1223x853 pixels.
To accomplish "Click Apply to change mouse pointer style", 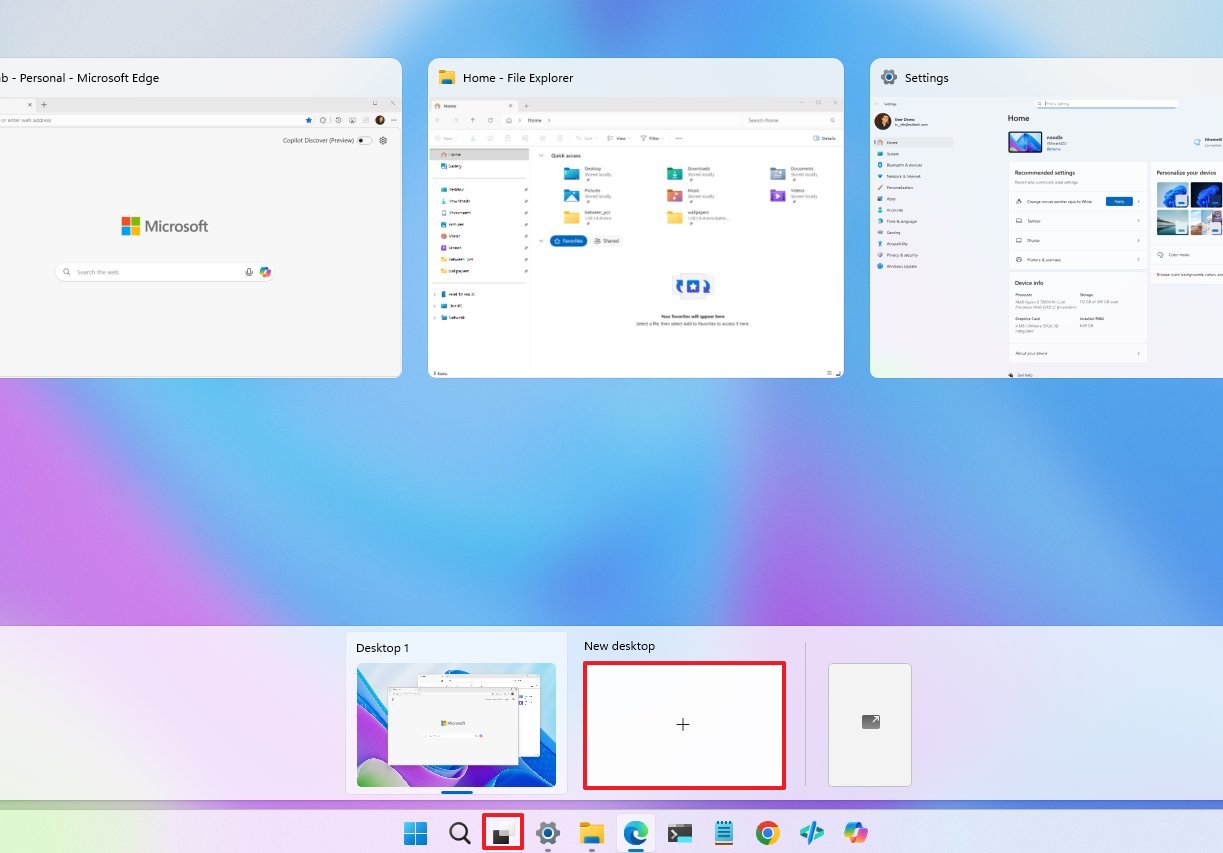I will coord(1119,201).
